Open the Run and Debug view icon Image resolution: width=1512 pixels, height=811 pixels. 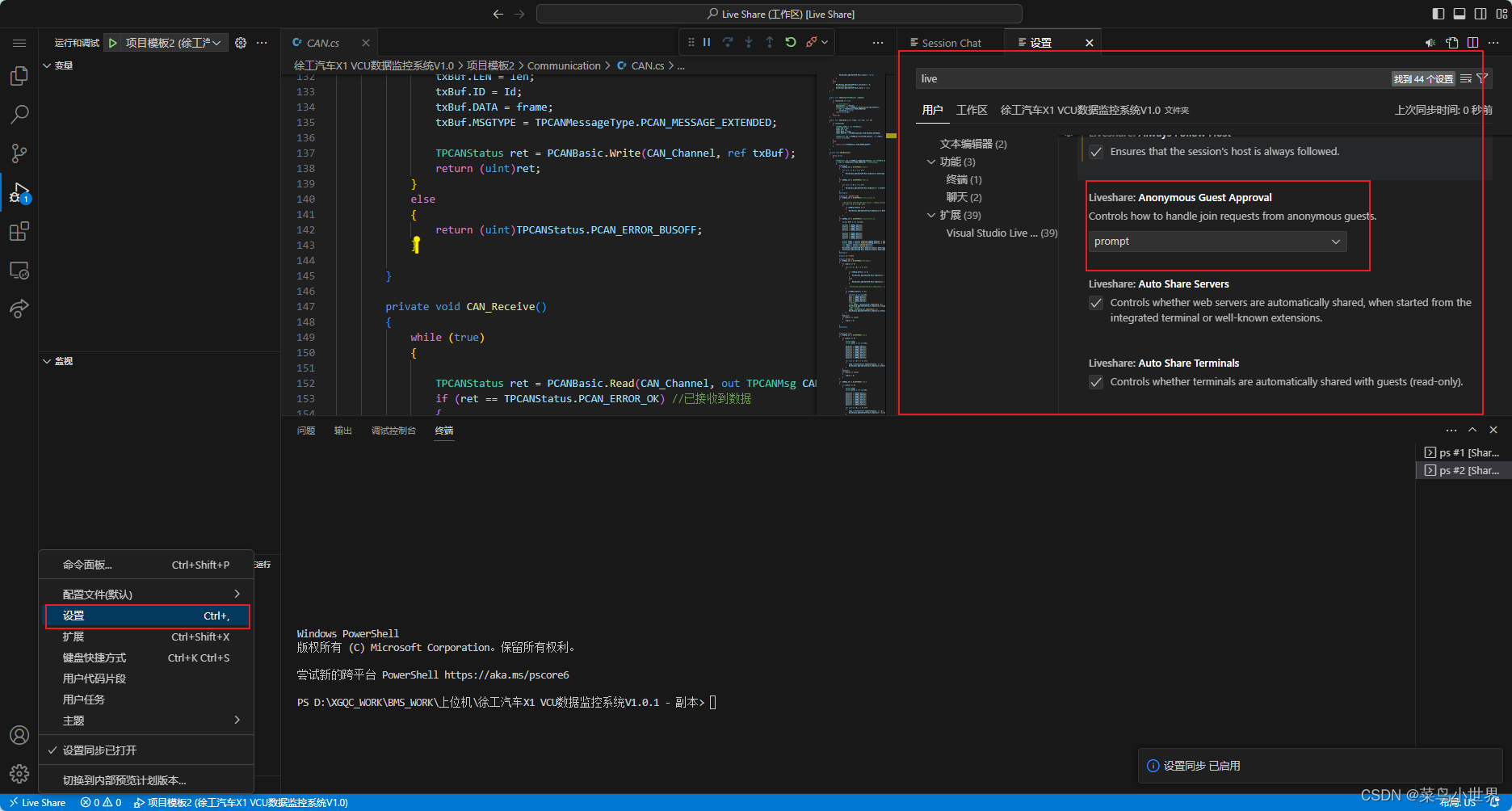click(19, 193)
